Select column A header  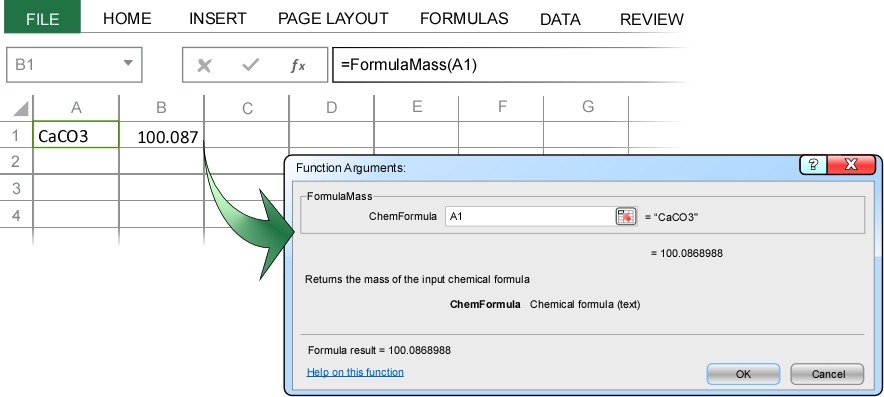[76, 107]
